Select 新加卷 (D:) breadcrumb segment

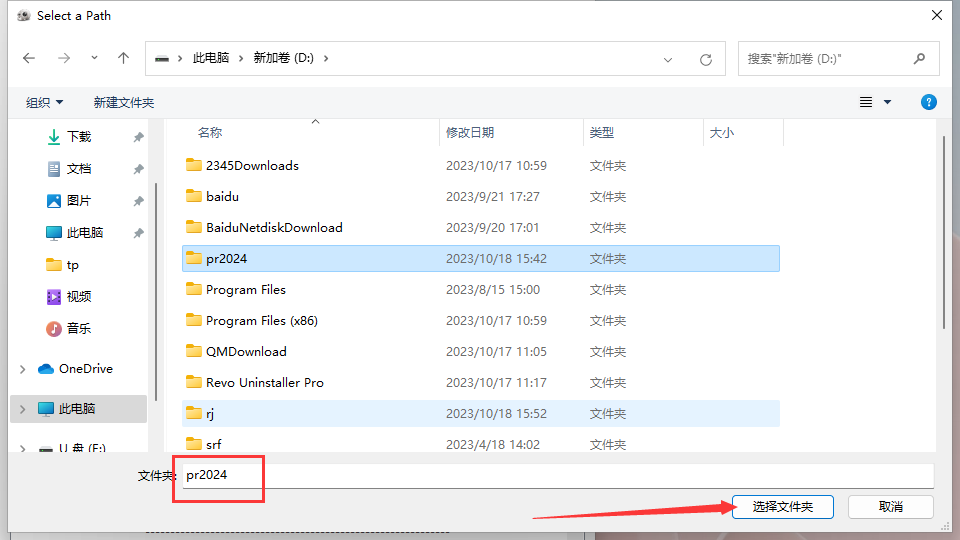283,58
